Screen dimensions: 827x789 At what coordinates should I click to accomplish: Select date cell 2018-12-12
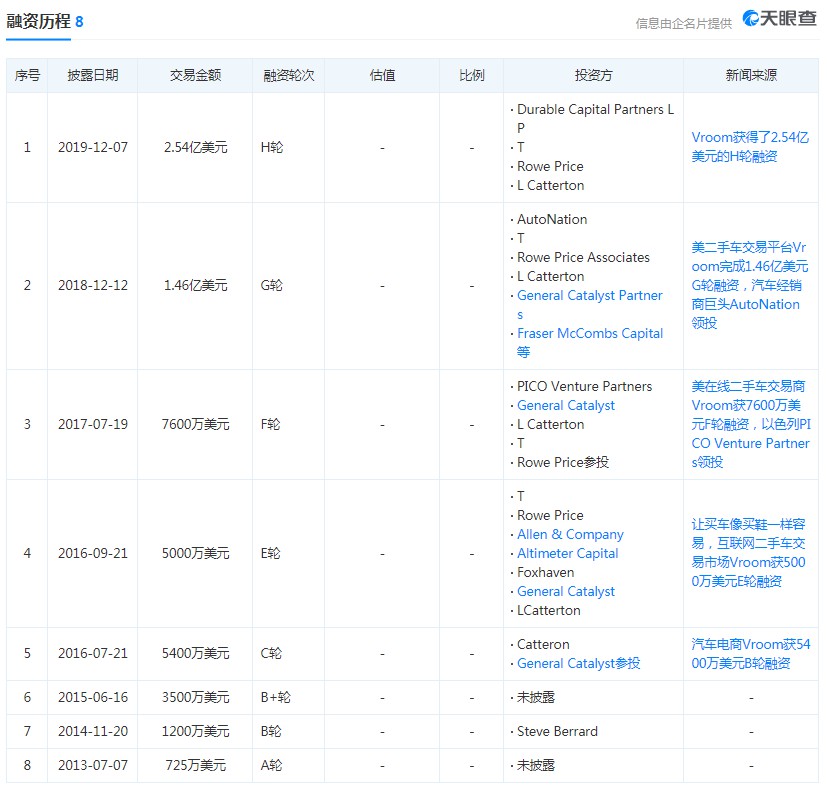[x=93, y=285]
